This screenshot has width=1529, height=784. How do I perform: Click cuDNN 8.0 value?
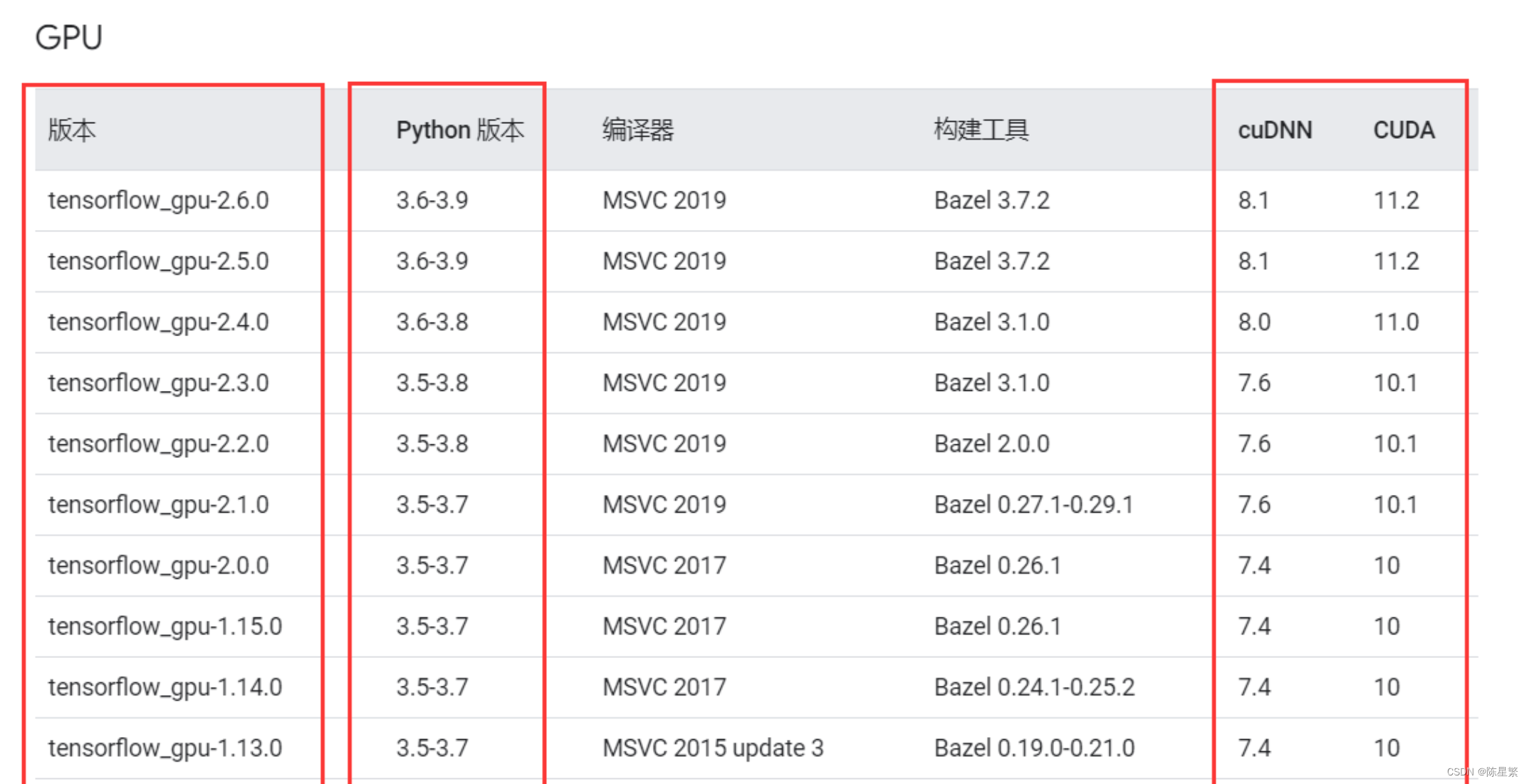pyautogui.click(x=1253, y=323)
